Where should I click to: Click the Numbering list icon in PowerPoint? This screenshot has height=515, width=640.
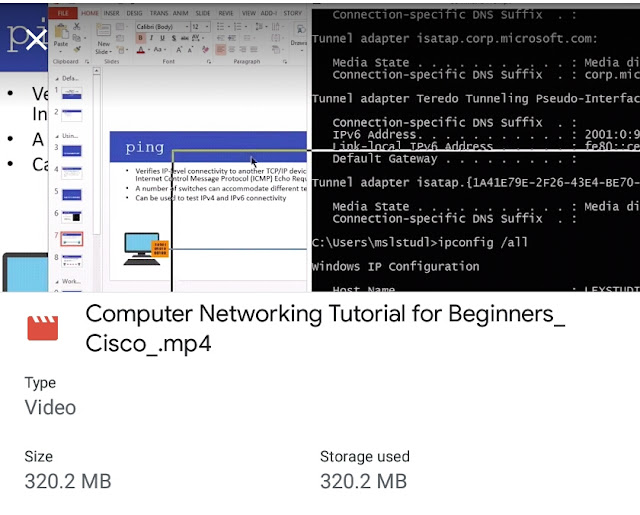click(x=237, y=27)
